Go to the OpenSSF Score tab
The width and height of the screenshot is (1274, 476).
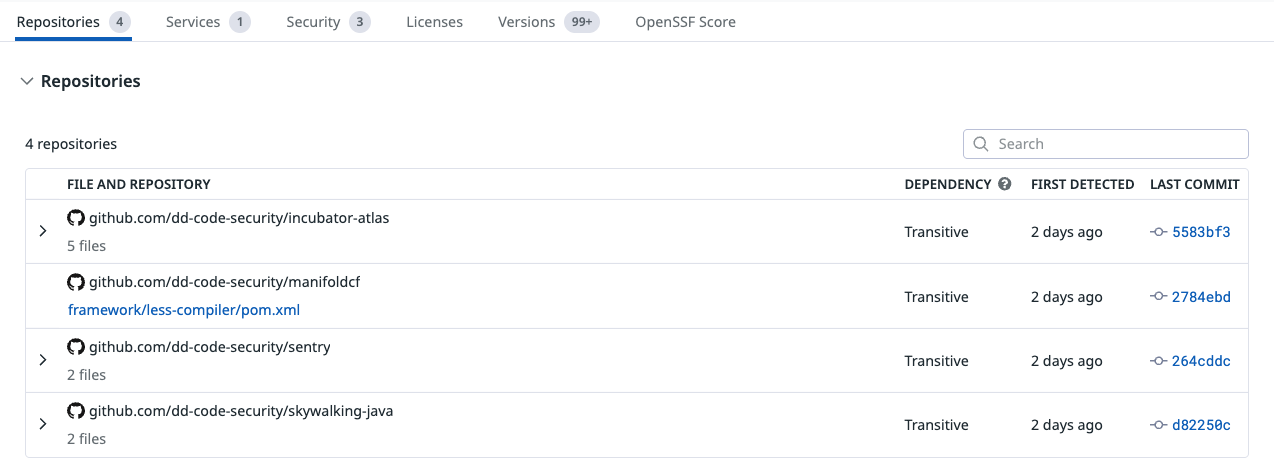point(685,22)
